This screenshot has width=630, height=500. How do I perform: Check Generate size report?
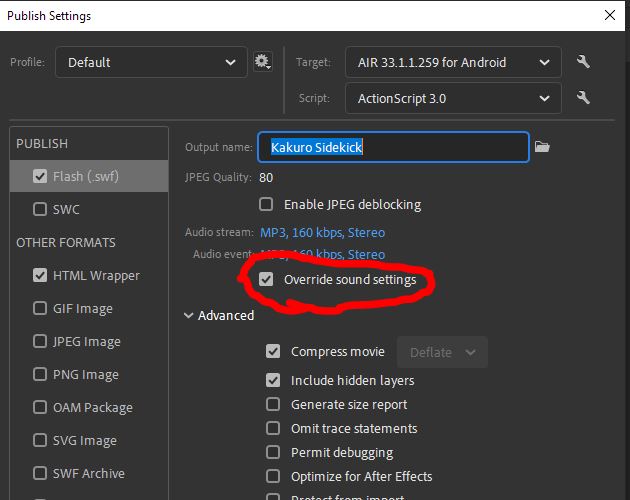[273, 404]
